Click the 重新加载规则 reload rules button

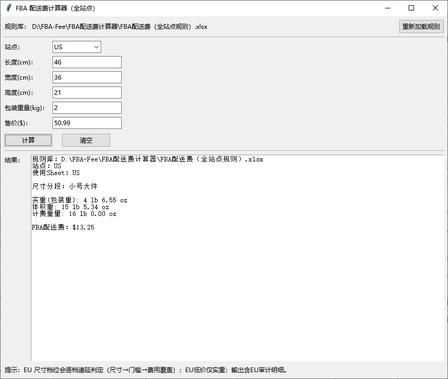pyautogui.click(x=421, y=26)
